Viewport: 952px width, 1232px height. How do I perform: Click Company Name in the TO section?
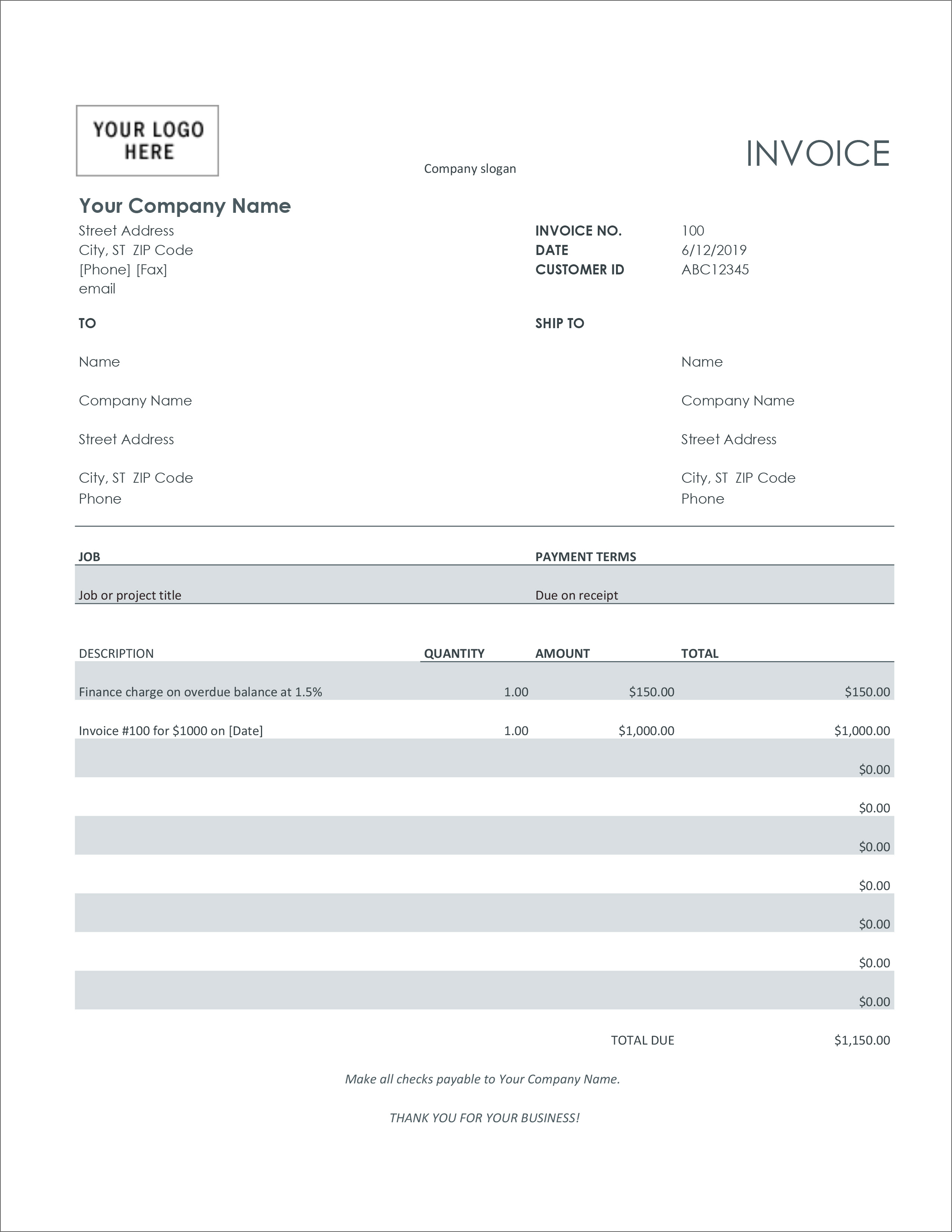click(x=136, y=401)
